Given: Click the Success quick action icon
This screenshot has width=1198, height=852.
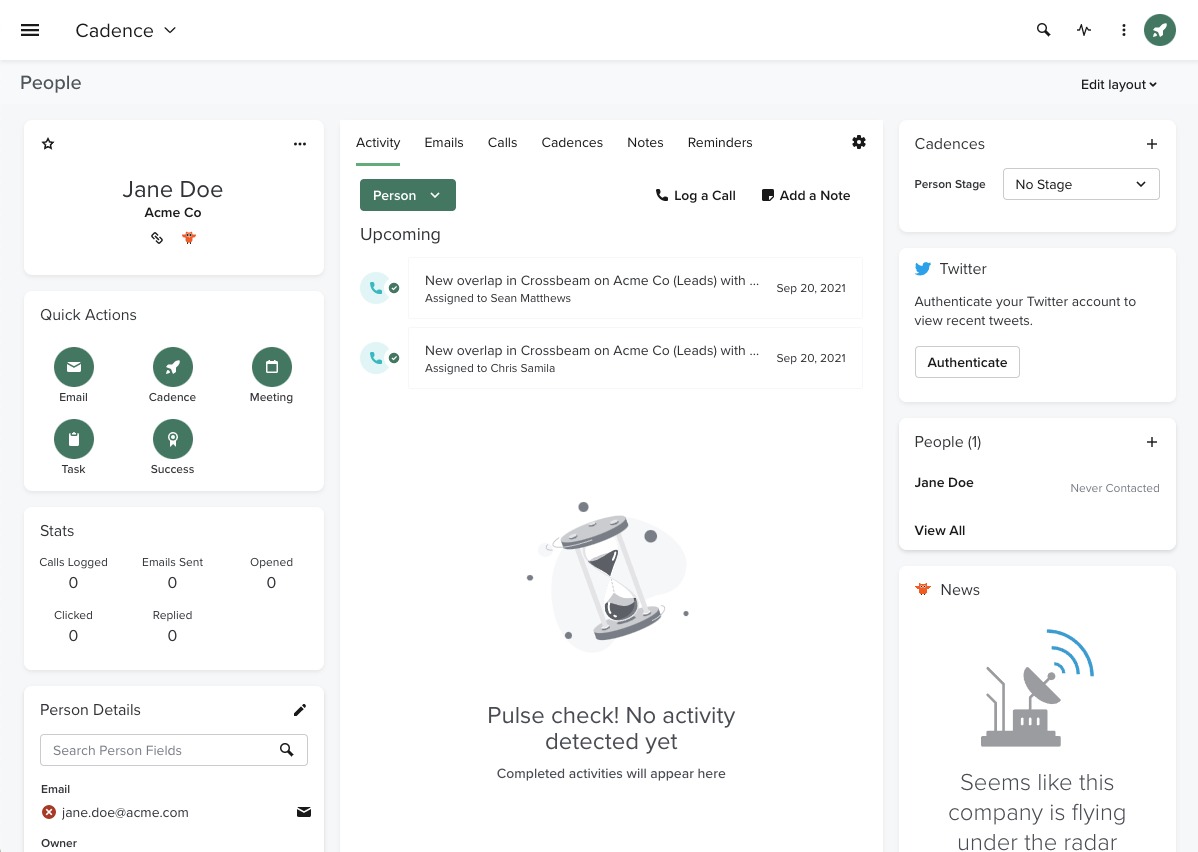Looking at the screenshot, I should coord(172,439).
